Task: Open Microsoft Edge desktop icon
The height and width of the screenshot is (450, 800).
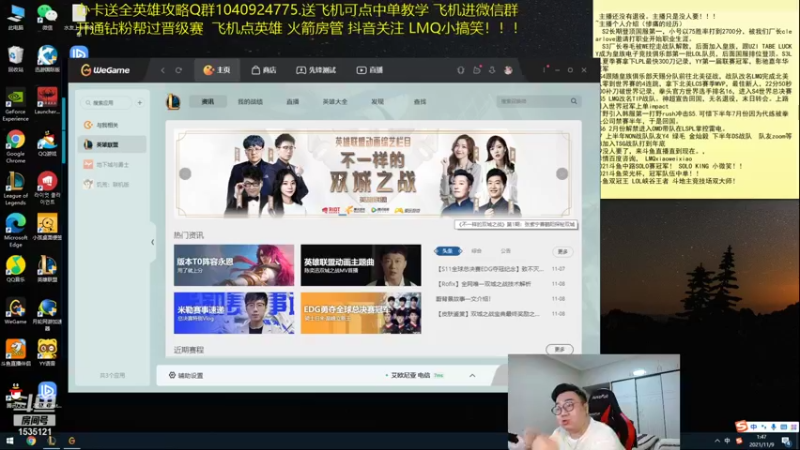Action: click(x=15, y=230)
